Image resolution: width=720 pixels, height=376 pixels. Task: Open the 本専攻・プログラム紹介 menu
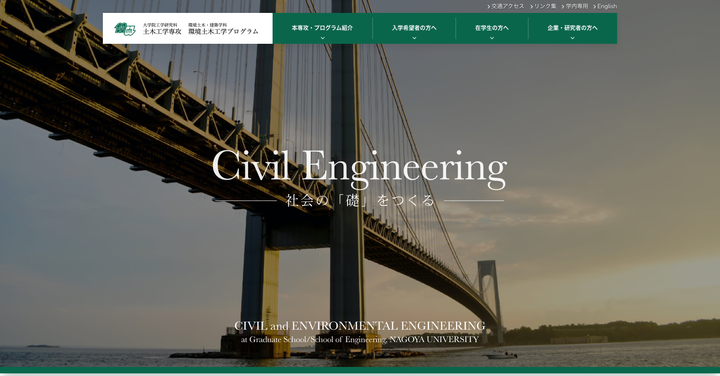click(x=322, y=28)
